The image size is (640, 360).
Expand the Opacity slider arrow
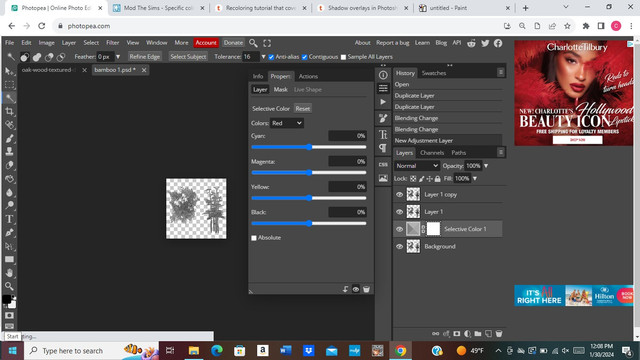pyautogui.click(x=486, y=166)
